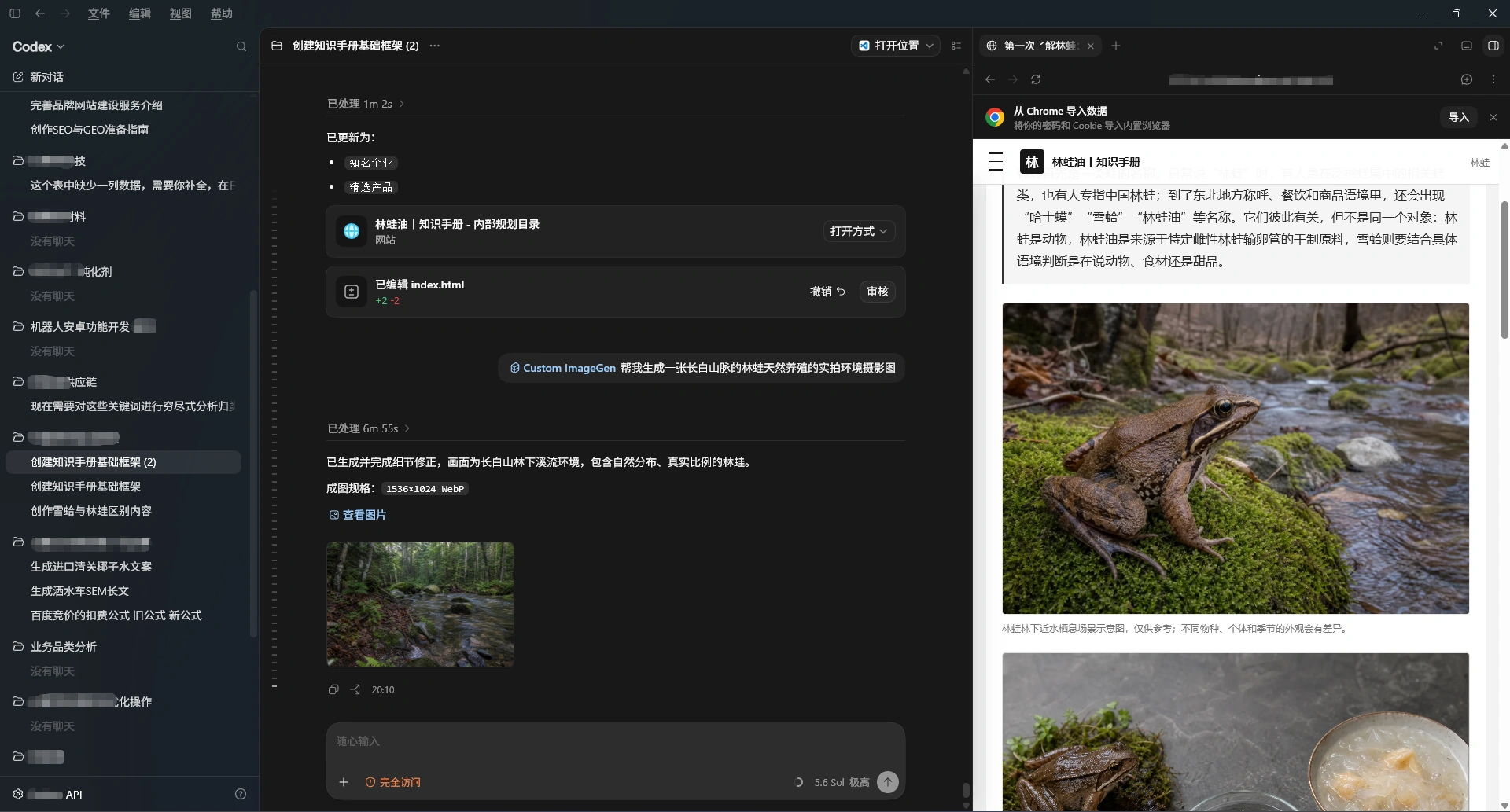Expand the 打开位置 dropdown
This screenshot has width=1510, height=812.
(896, 46)
